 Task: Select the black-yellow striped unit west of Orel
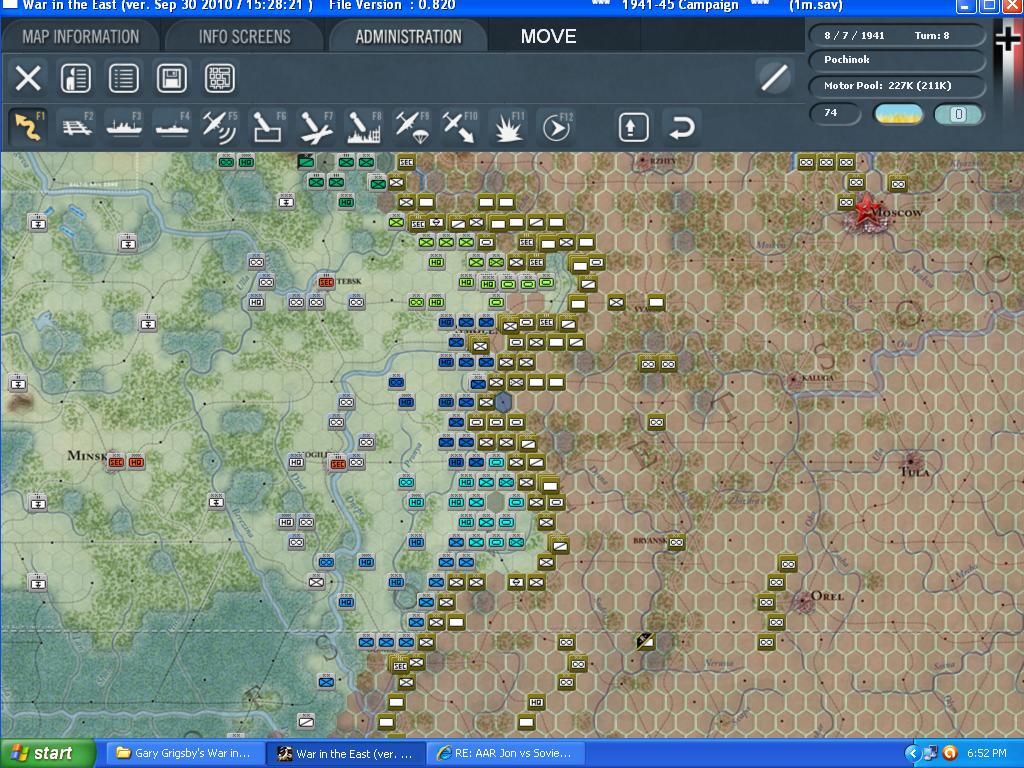[x=646, y=641]
